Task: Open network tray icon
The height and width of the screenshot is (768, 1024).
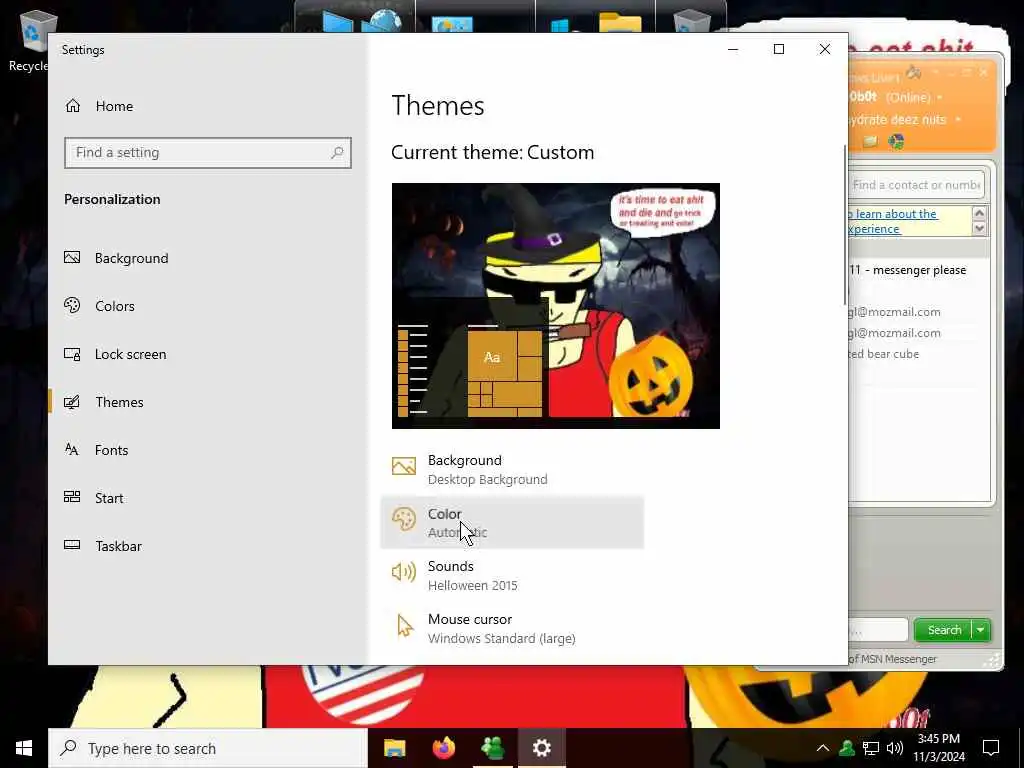Action: pos(871,748)
